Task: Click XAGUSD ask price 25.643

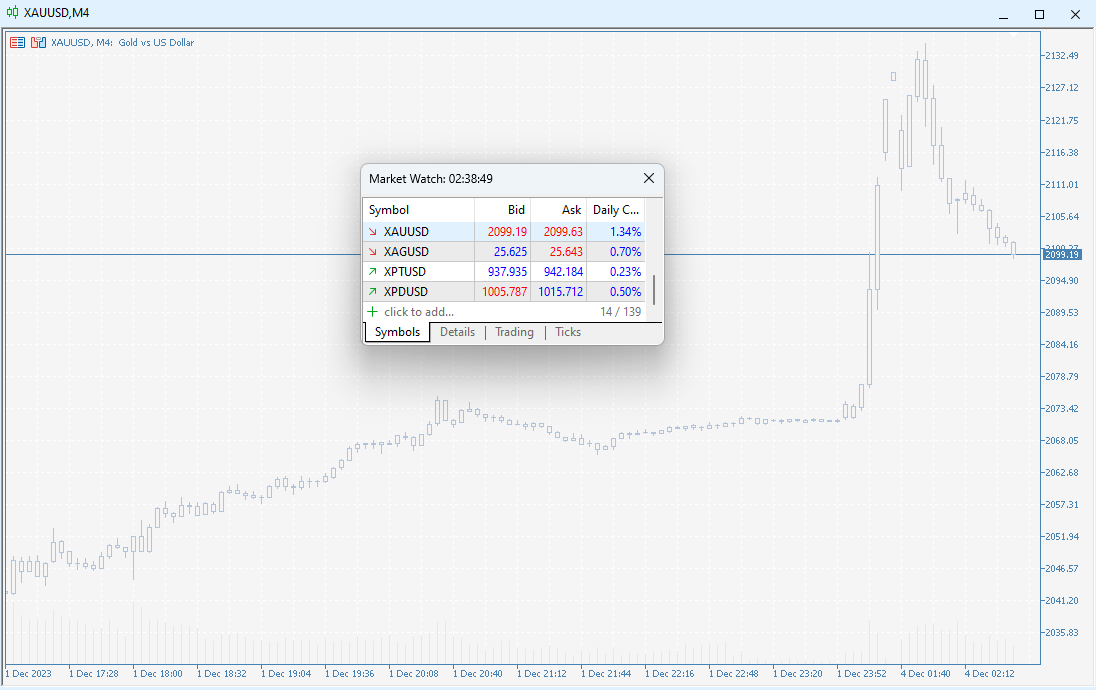Action: point(566,252)
